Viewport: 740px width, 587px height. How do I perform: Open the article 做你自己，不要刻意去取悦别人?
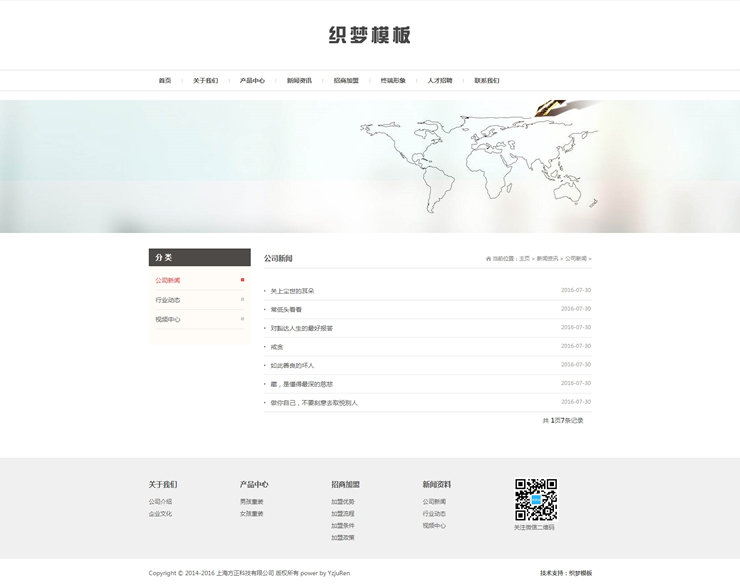click(314, 403)
